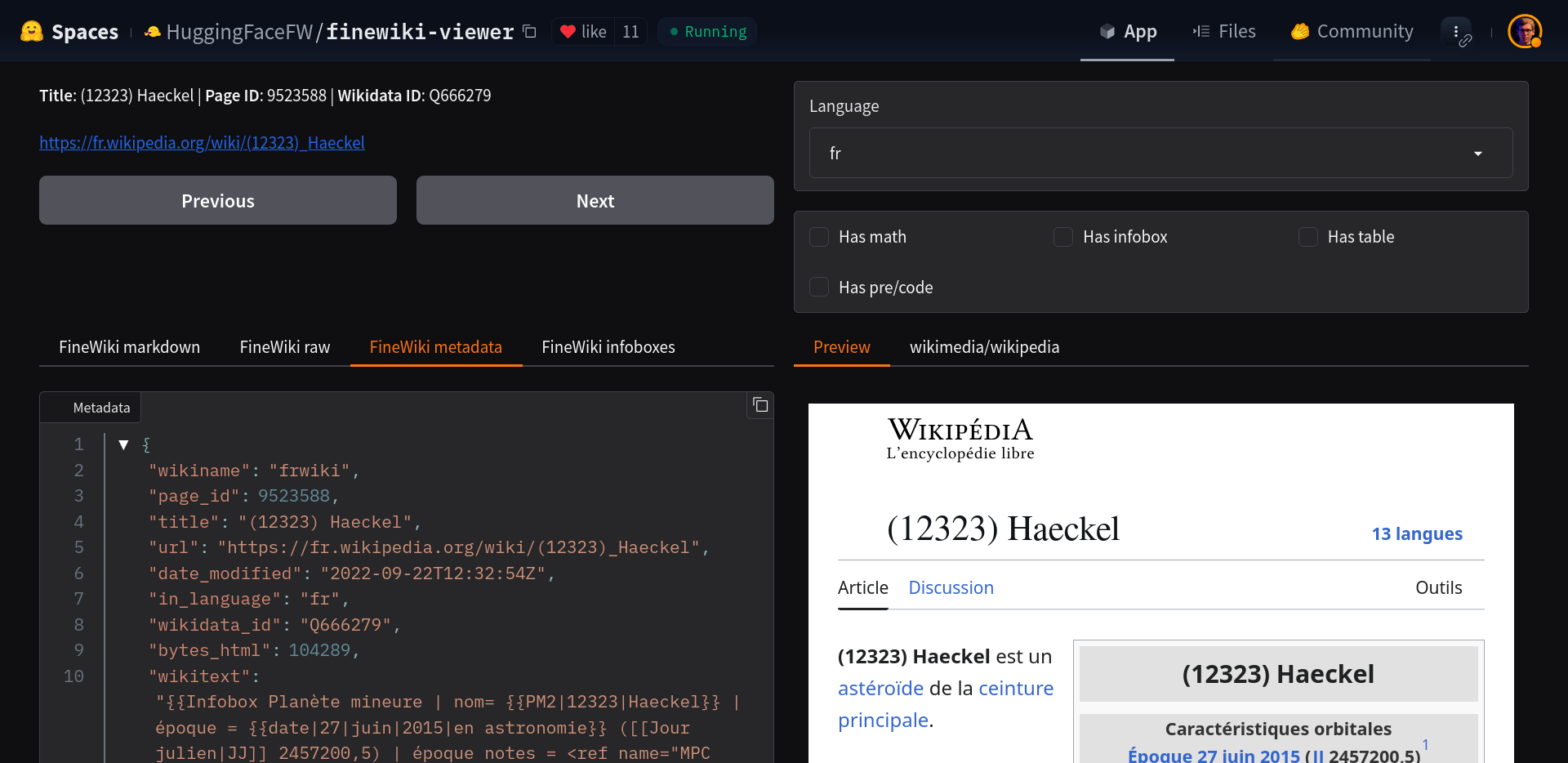This screenshot has height=763, width=1568.
Task: Select the wikimedia/wikipedia tab
Action: click(984, 347)
